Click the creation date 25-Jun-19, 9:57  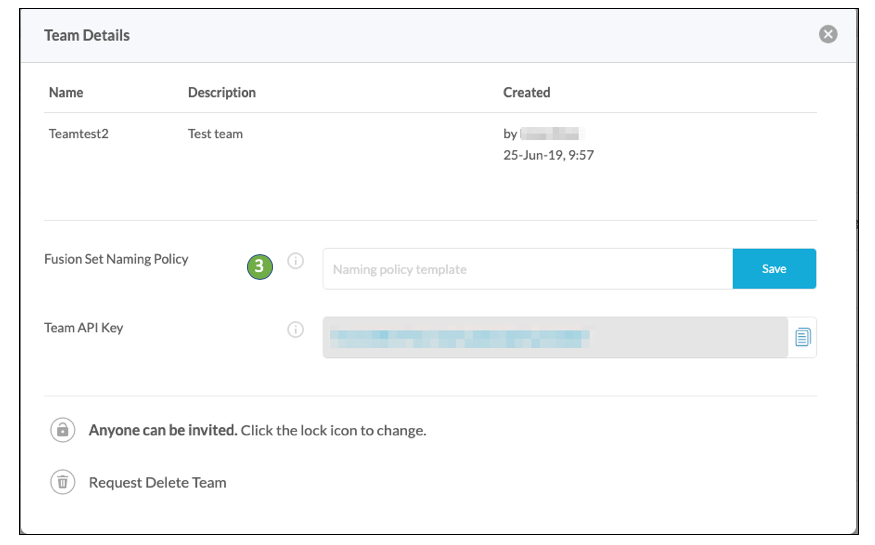(548, 155)
